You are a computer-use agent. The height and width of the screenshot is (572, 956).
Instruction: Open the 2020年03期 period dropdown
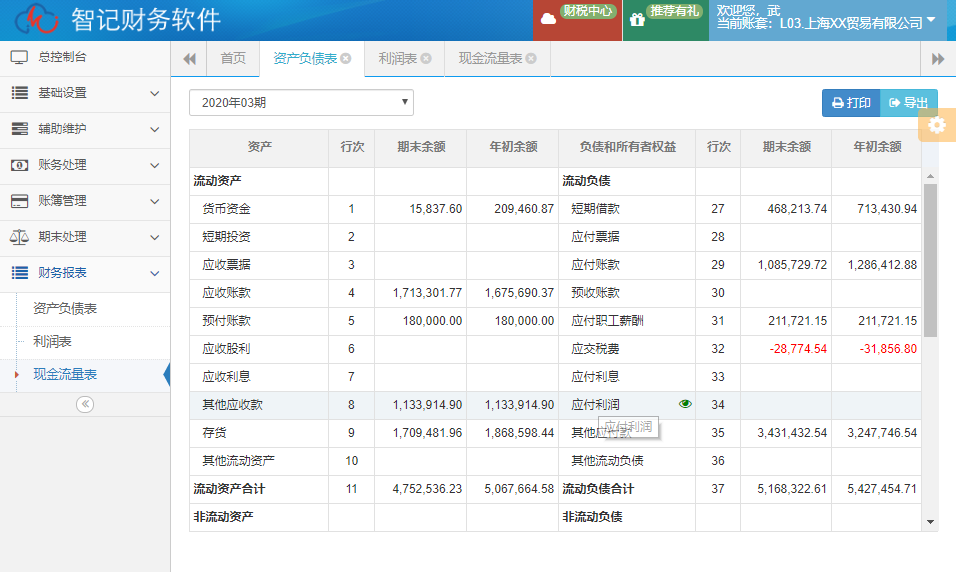pos(301,102)
